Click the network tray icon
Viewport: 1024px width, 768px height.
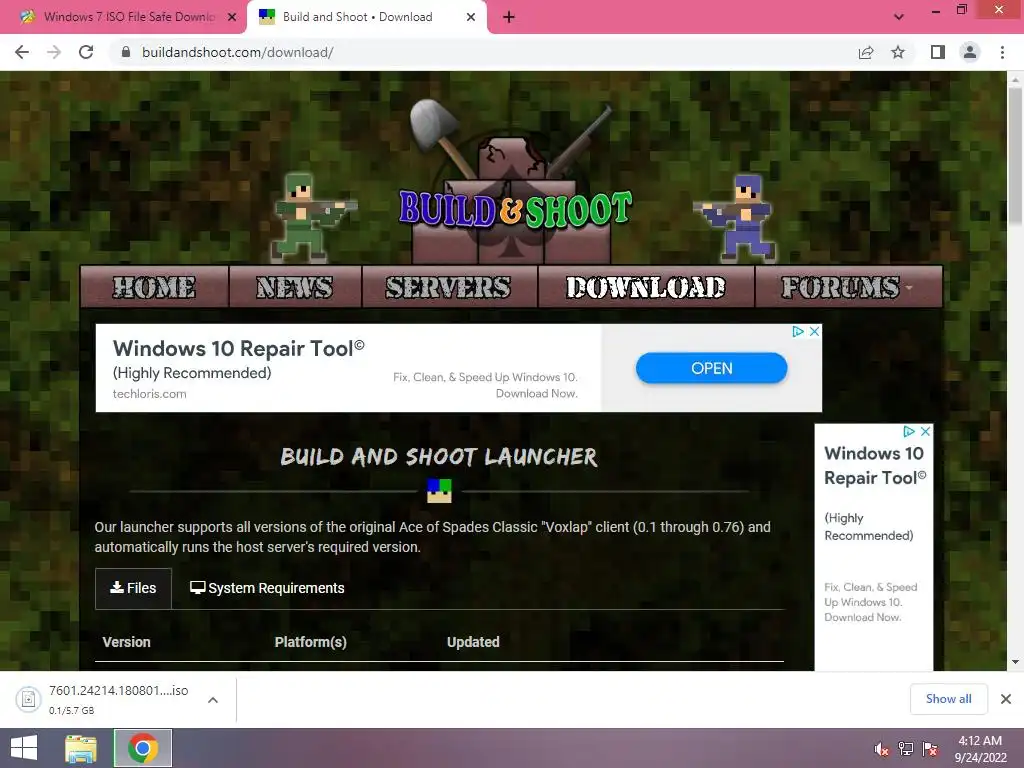click(906, 749)
